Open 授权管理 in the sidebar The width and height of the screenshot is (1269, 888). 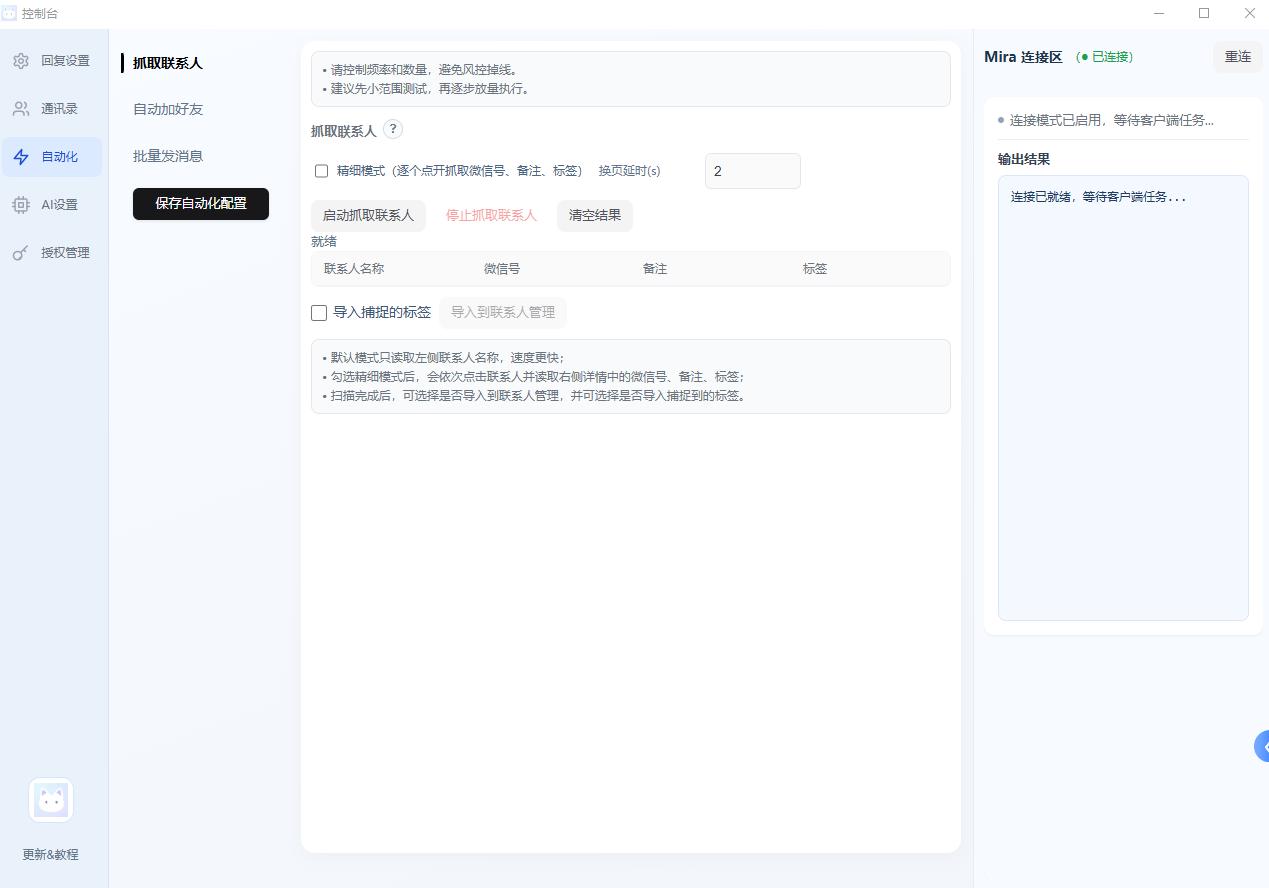point(54,253)
